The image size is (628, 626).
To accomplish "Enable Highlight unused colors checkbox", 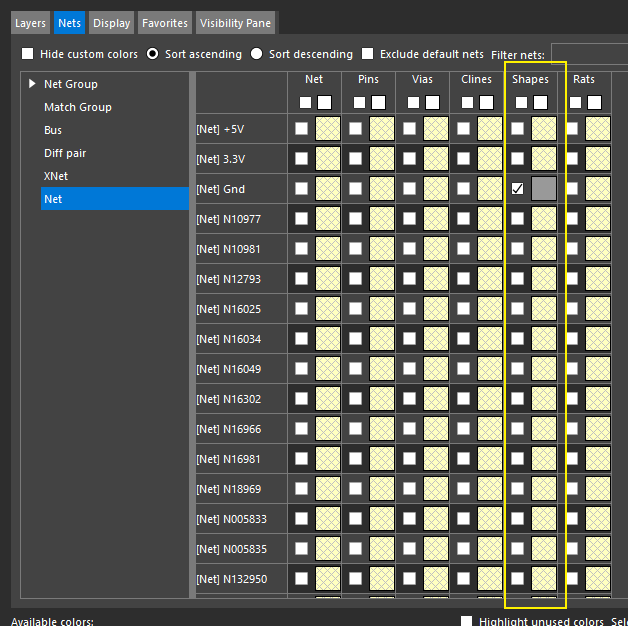I will [x=467, y=621].
